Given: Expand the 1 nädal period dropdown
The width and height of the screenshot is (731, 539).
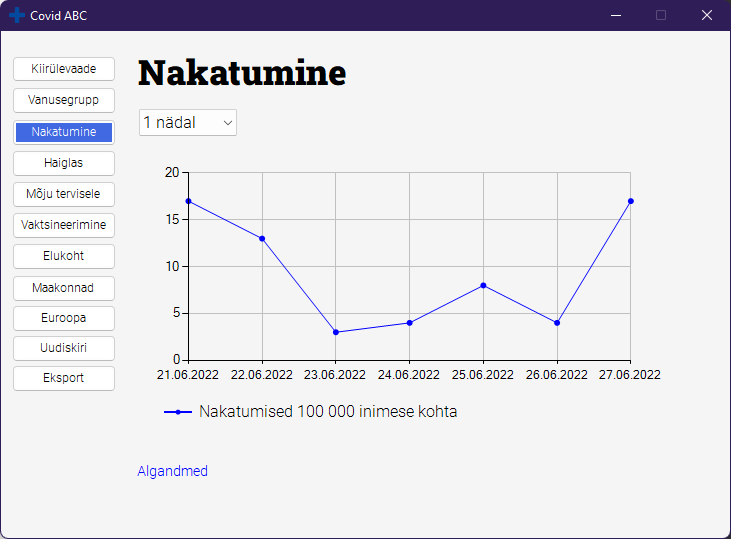Looking at the screenshot, I should [188, 122].
